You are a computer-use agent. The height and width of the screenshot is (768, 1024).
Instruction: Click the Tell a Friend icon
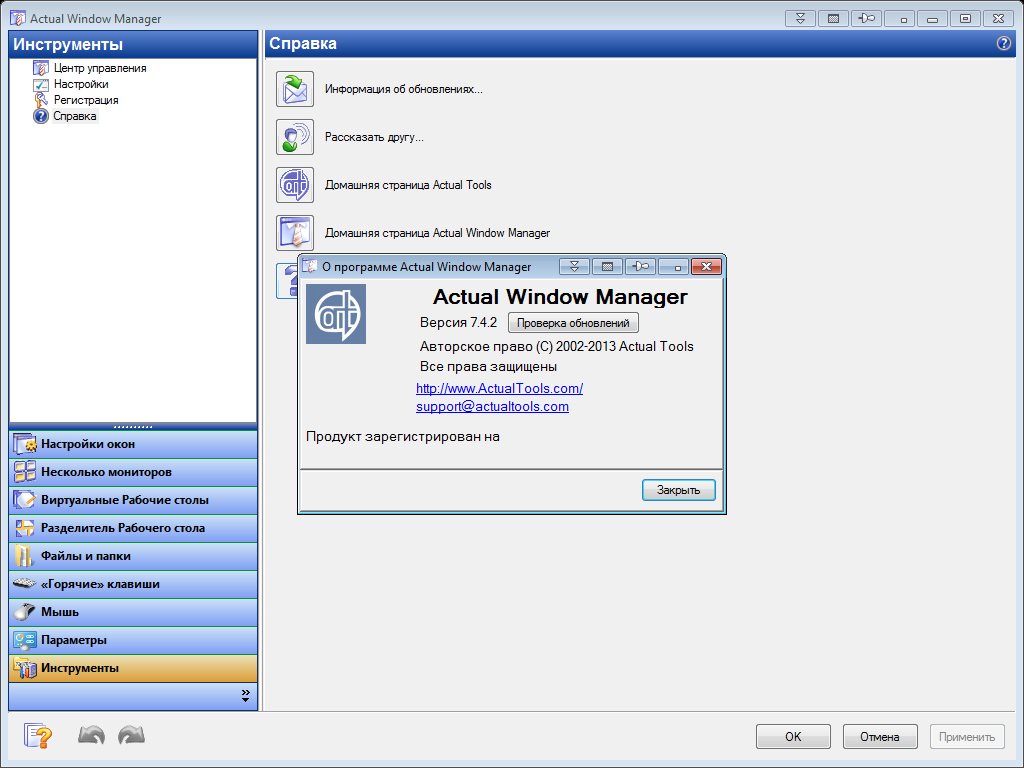[295, 137]
